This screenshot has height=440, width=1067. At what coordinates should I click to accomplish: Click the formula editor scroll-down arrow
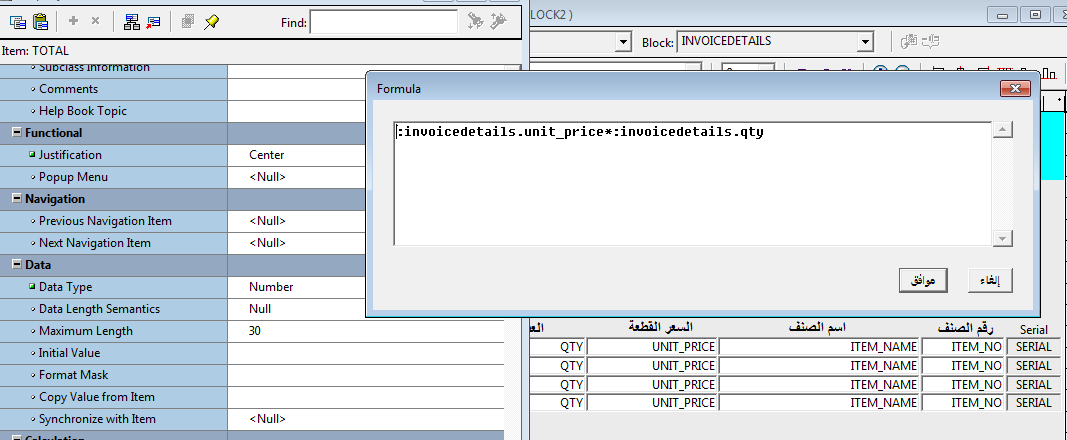tap(1003, 238)
